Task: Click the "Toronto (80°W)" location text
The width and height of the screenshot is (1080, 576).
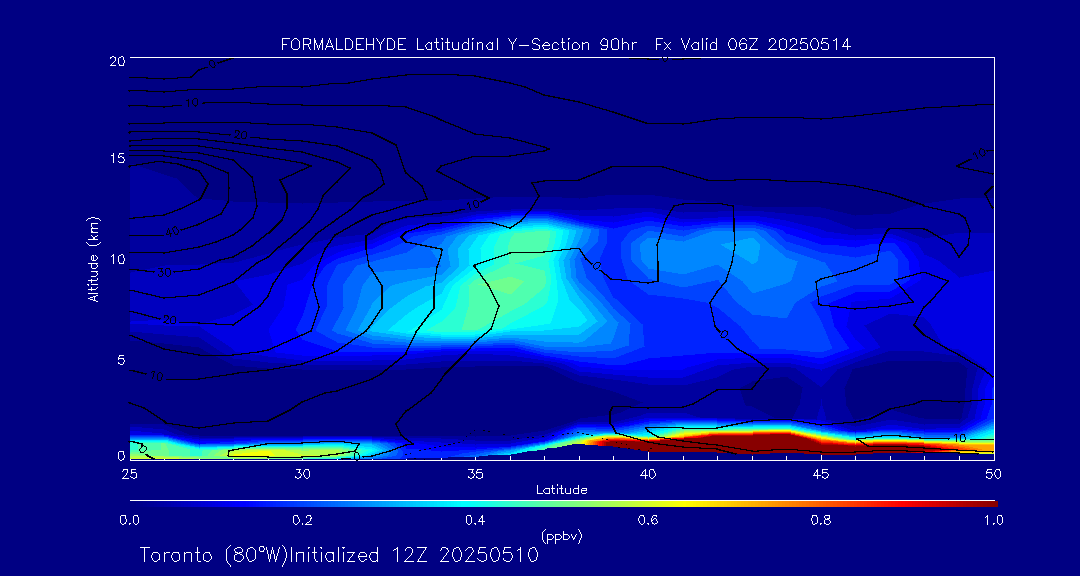Action: [x=212, y=555]
